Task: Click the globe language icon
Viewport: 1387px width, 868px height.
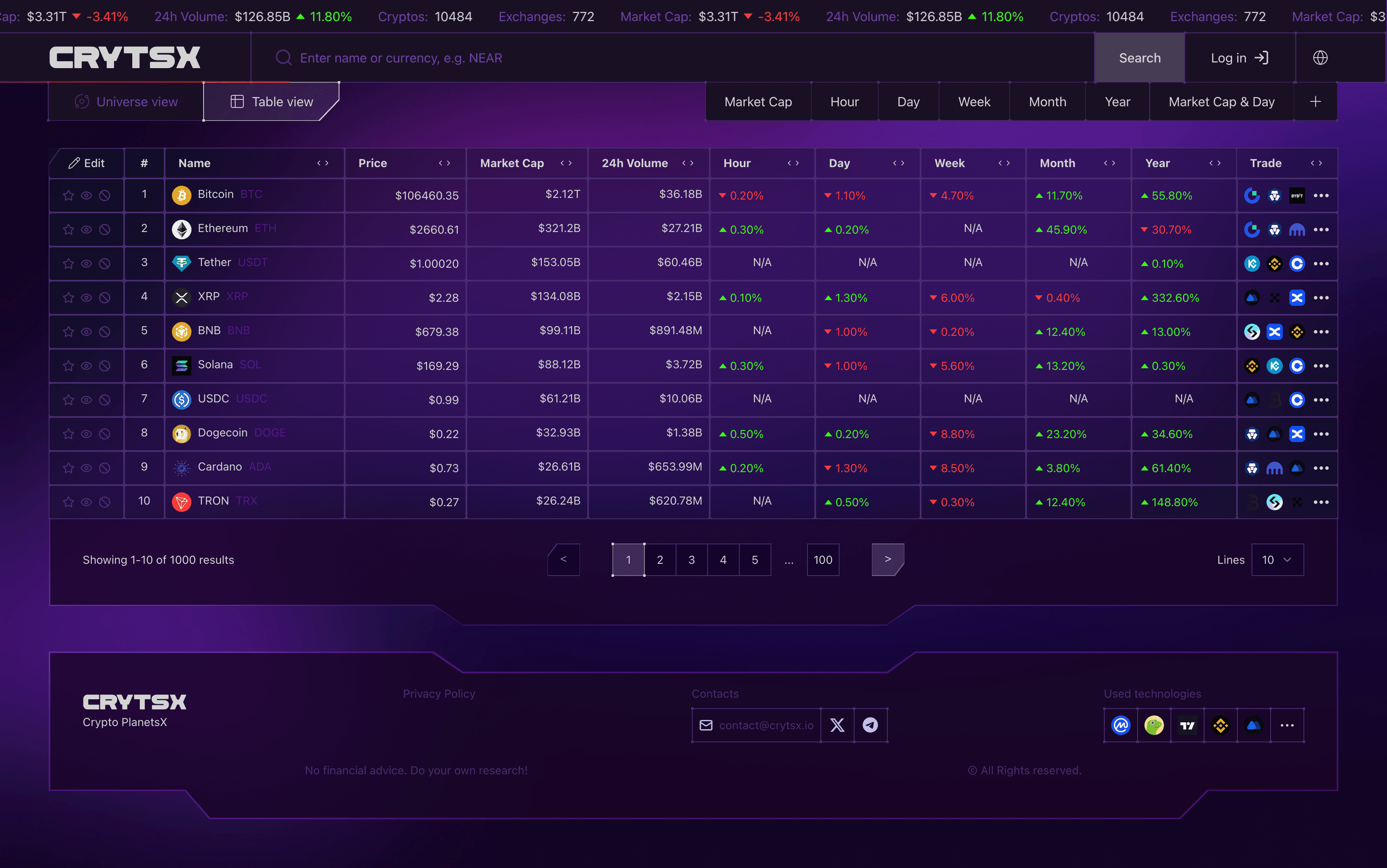Action: pos(1320,58)
